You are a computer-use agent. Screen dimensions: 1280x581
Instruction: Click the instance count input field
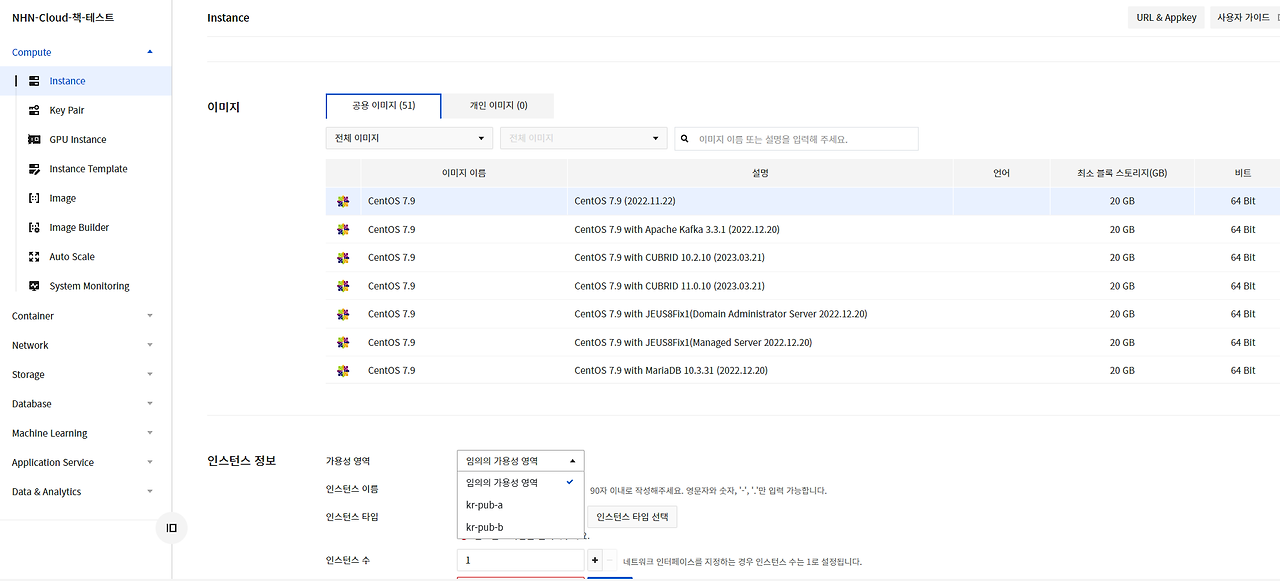click(520, 560)
